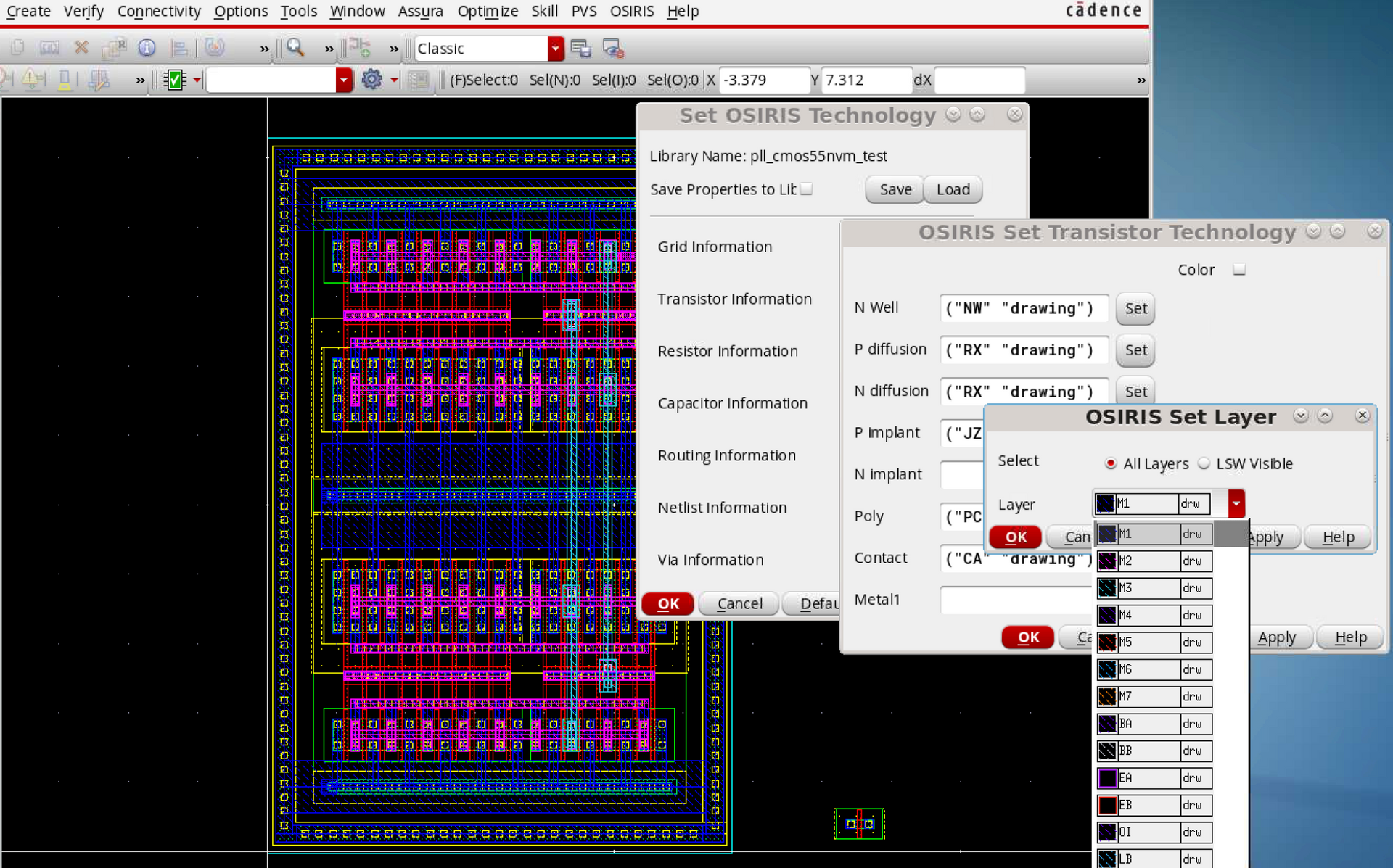
Task: Click Cancel in Set OSIRIS Technology dialog
Action: [x=739, y=603]
